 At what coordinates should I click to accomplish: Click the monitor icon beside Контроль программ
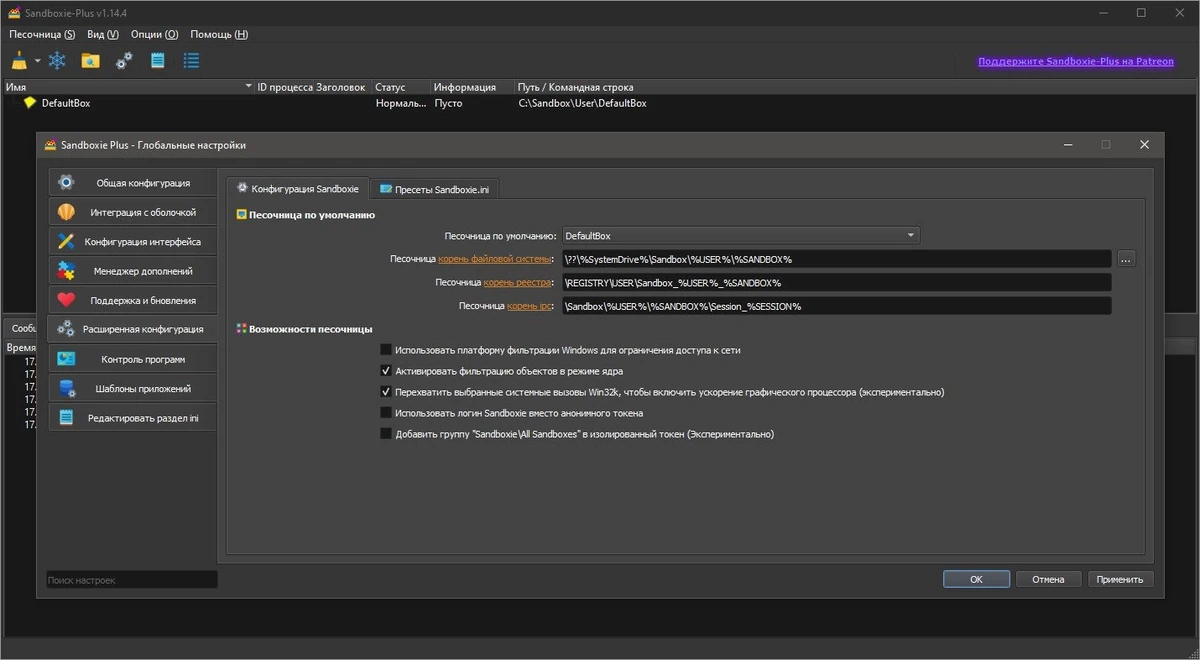pos(66,359)
